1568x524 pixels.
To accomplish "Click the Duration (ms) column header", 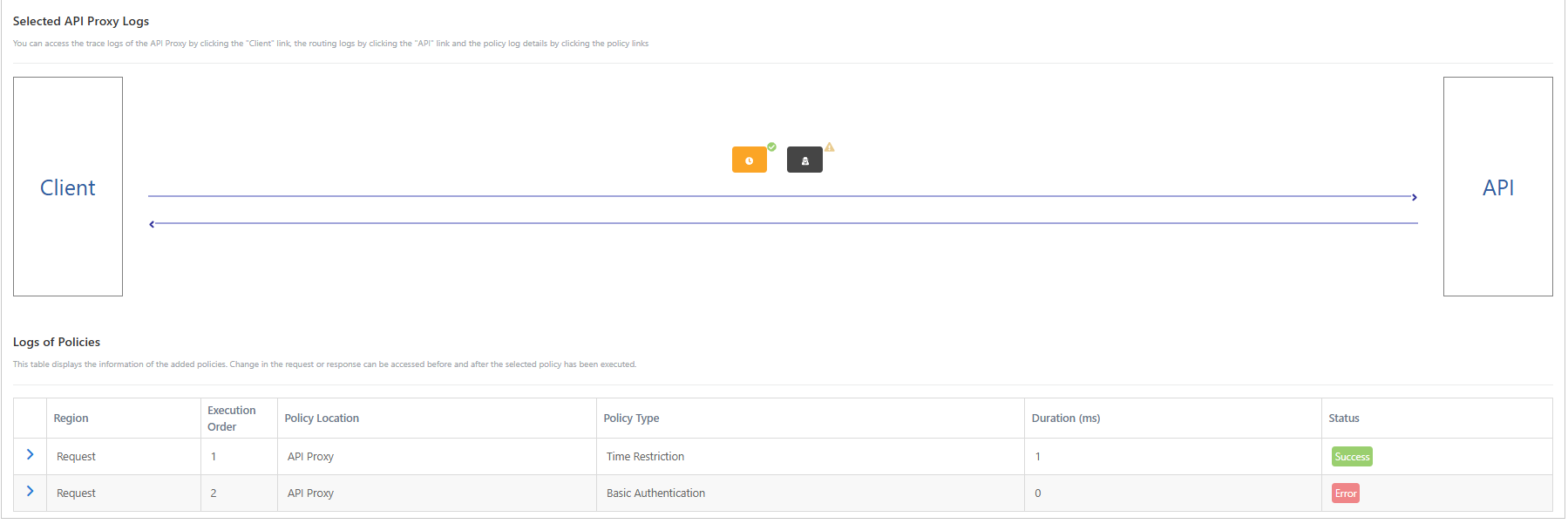I will click(1065, 419).
